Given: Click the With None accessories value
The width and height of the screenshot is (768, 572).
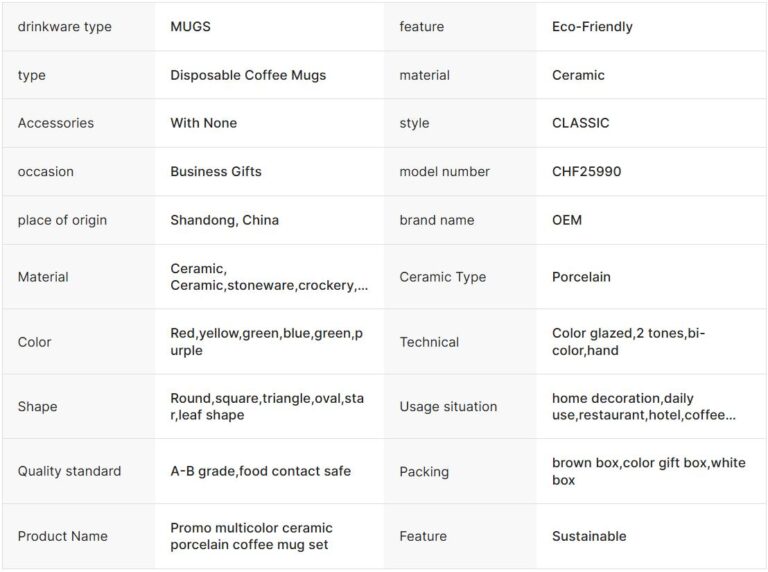Looking at the screenshot, I should 203,123.
